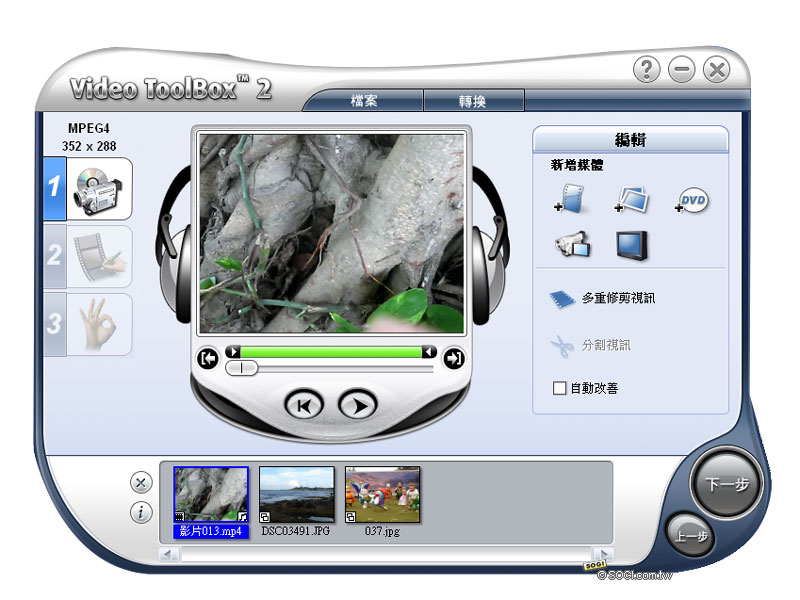Capture from TV screen icon
800x600 pixels.
(632, 245)
